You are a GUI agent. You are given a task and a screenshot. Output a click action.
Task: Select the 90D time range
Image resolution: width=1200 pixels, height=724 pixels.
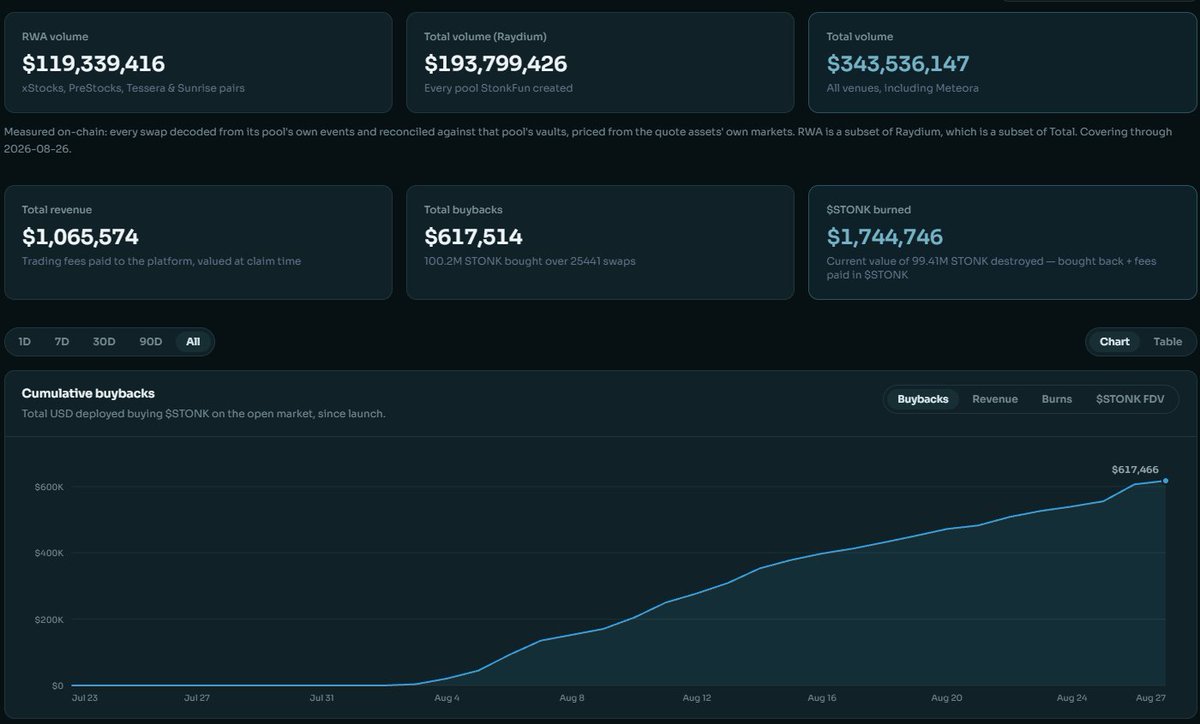point(150,342)
